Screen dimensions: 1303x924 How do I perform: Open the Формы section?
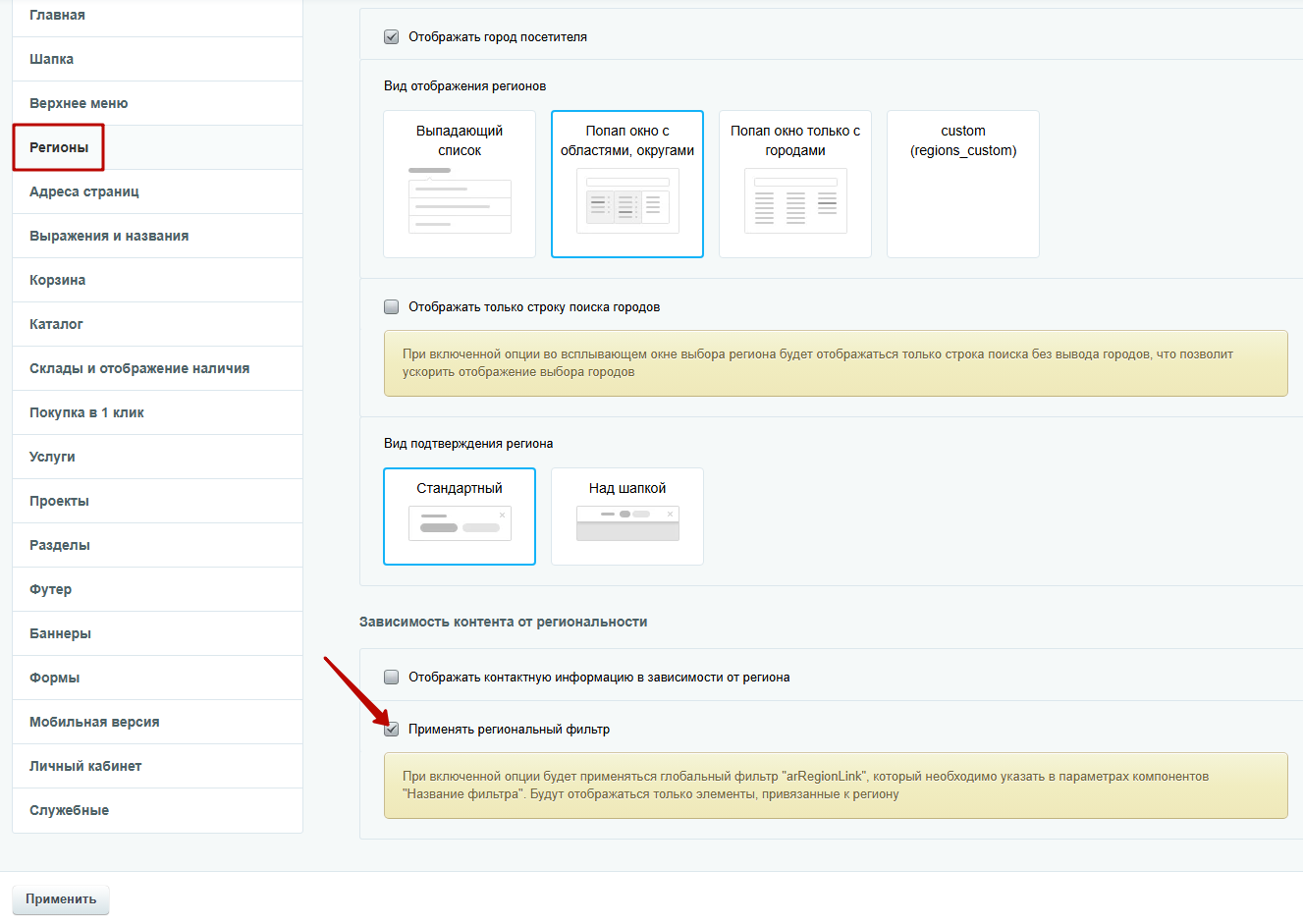coord(157,678)
